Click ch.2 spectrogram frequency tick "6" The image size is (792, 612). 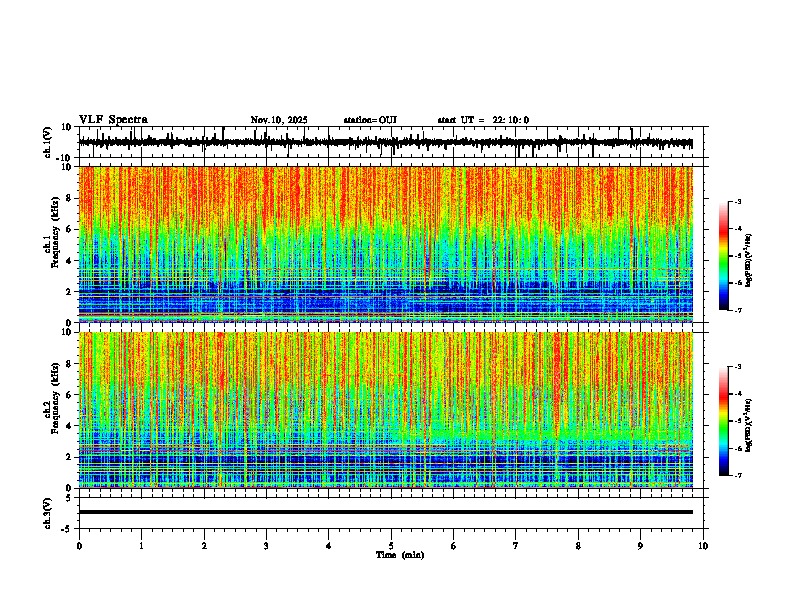click(x=70, y=395)
